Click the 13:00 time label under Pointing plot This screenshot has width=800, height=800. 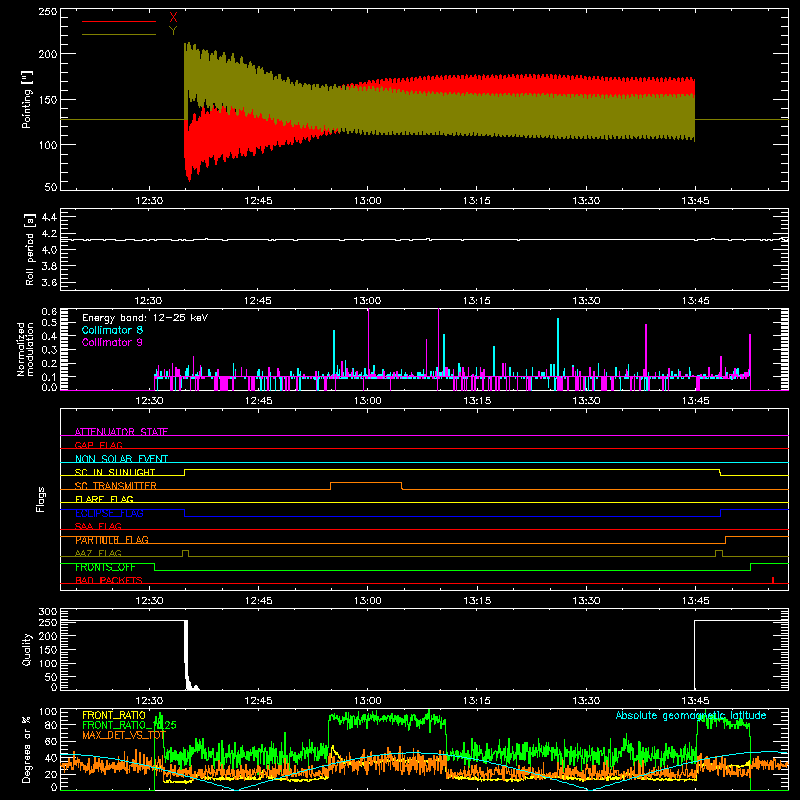point(367,201)
